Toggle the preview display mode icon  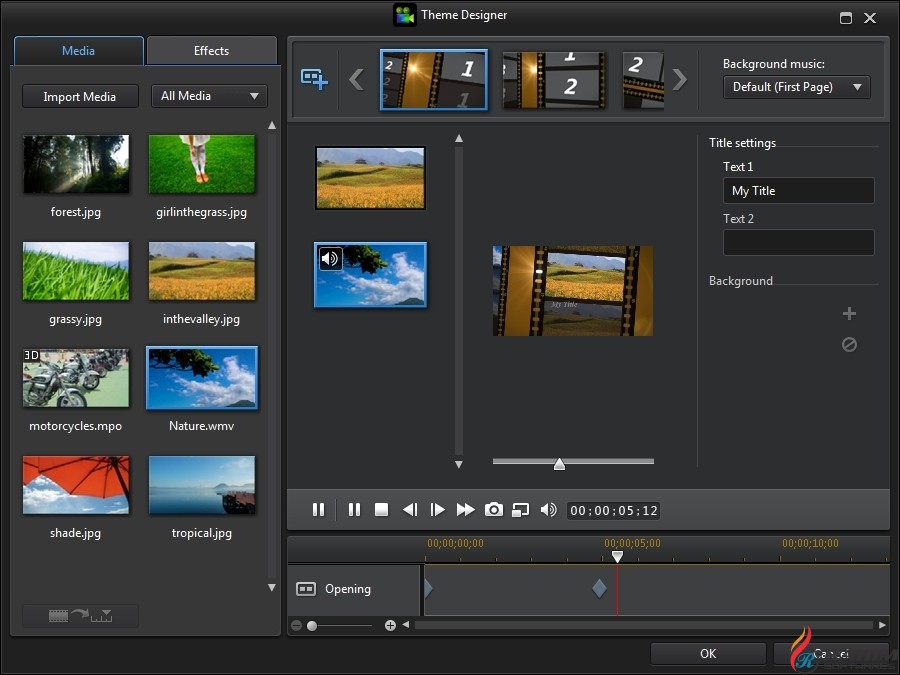coord(520,510)
